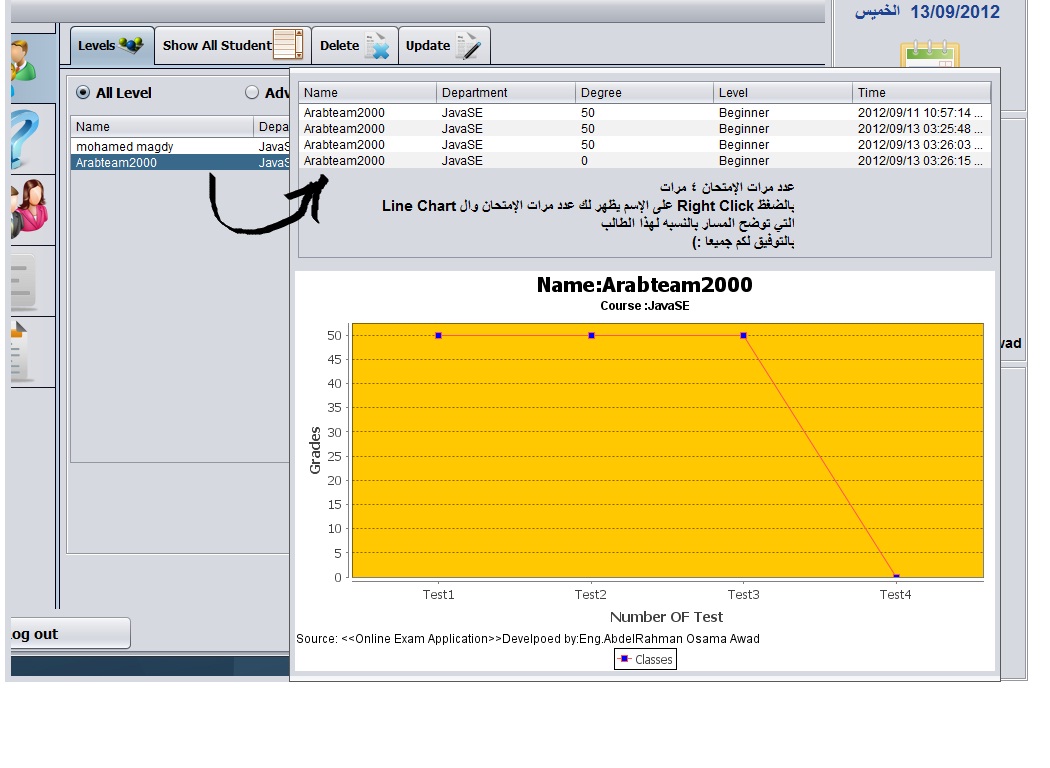Click the Log out button

70,633
